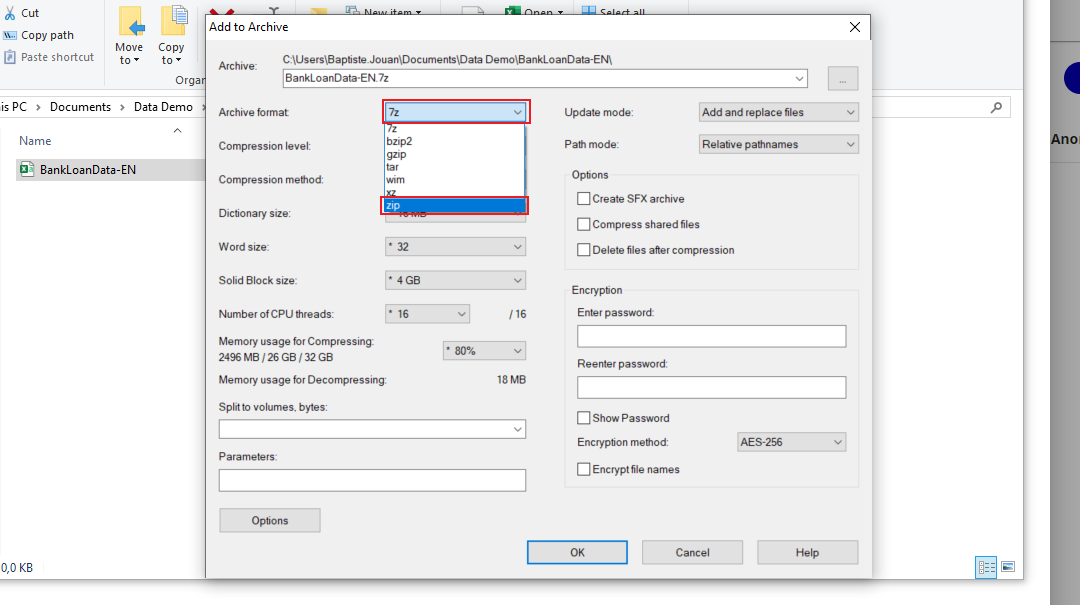Open the Encryption method dropdown
This screenshot has height=605, width=1080.
(x=791, y=441)
